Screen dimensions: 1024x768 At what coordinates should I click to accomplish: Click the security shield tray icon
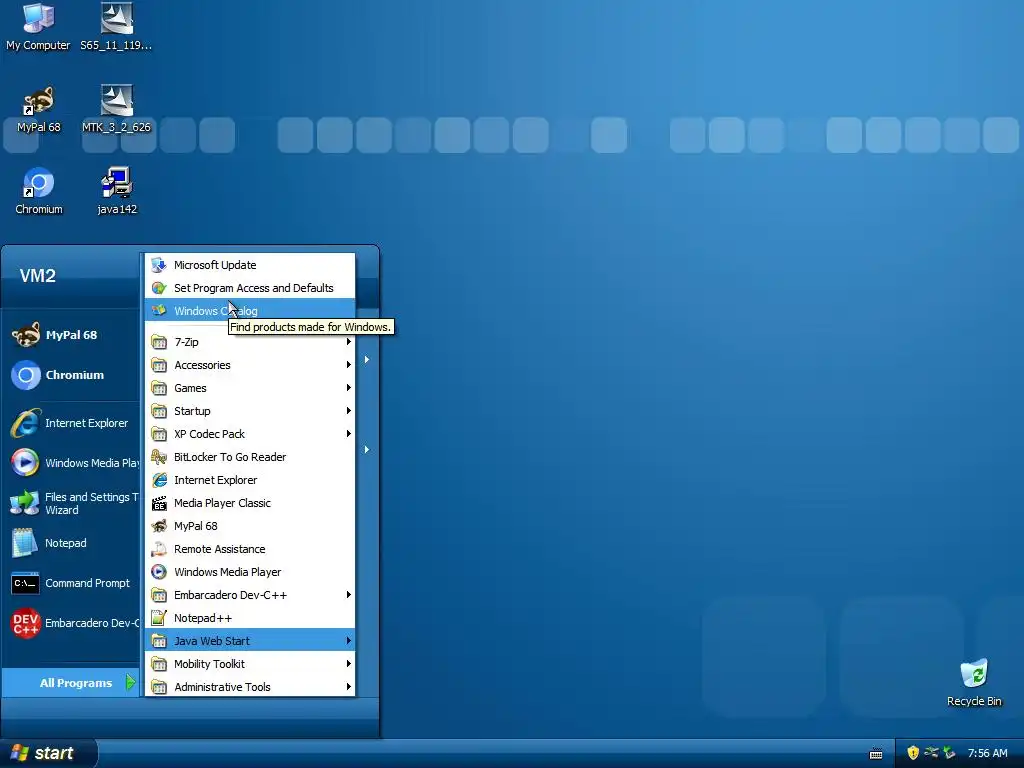point(913,753)
